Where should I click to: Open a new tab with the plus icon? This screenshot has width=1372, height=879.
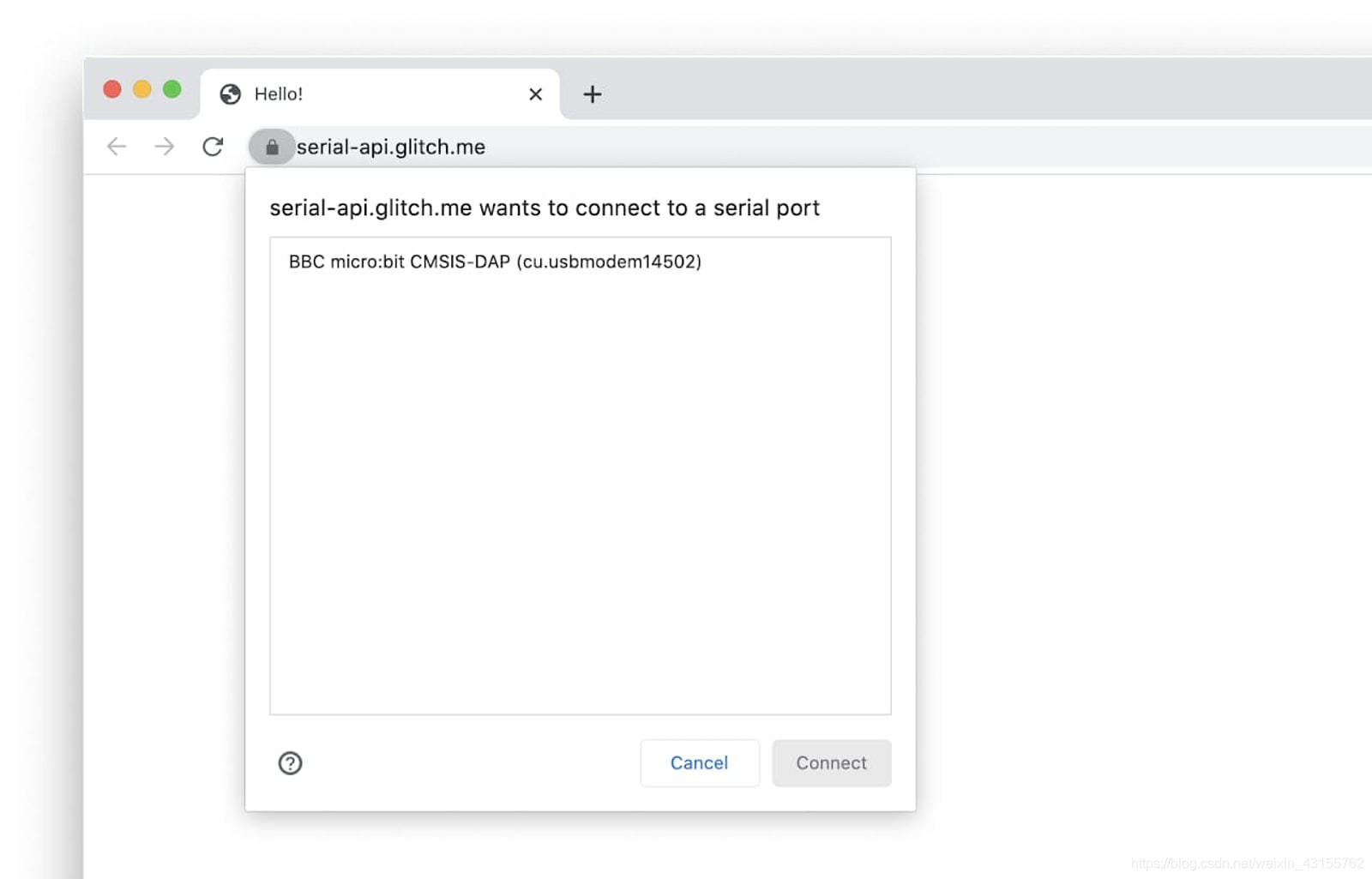(591, 94)
